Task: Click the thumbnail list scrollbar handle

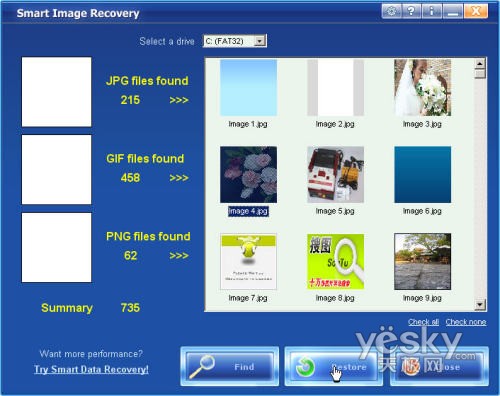Action: click(x=480, y=74)
